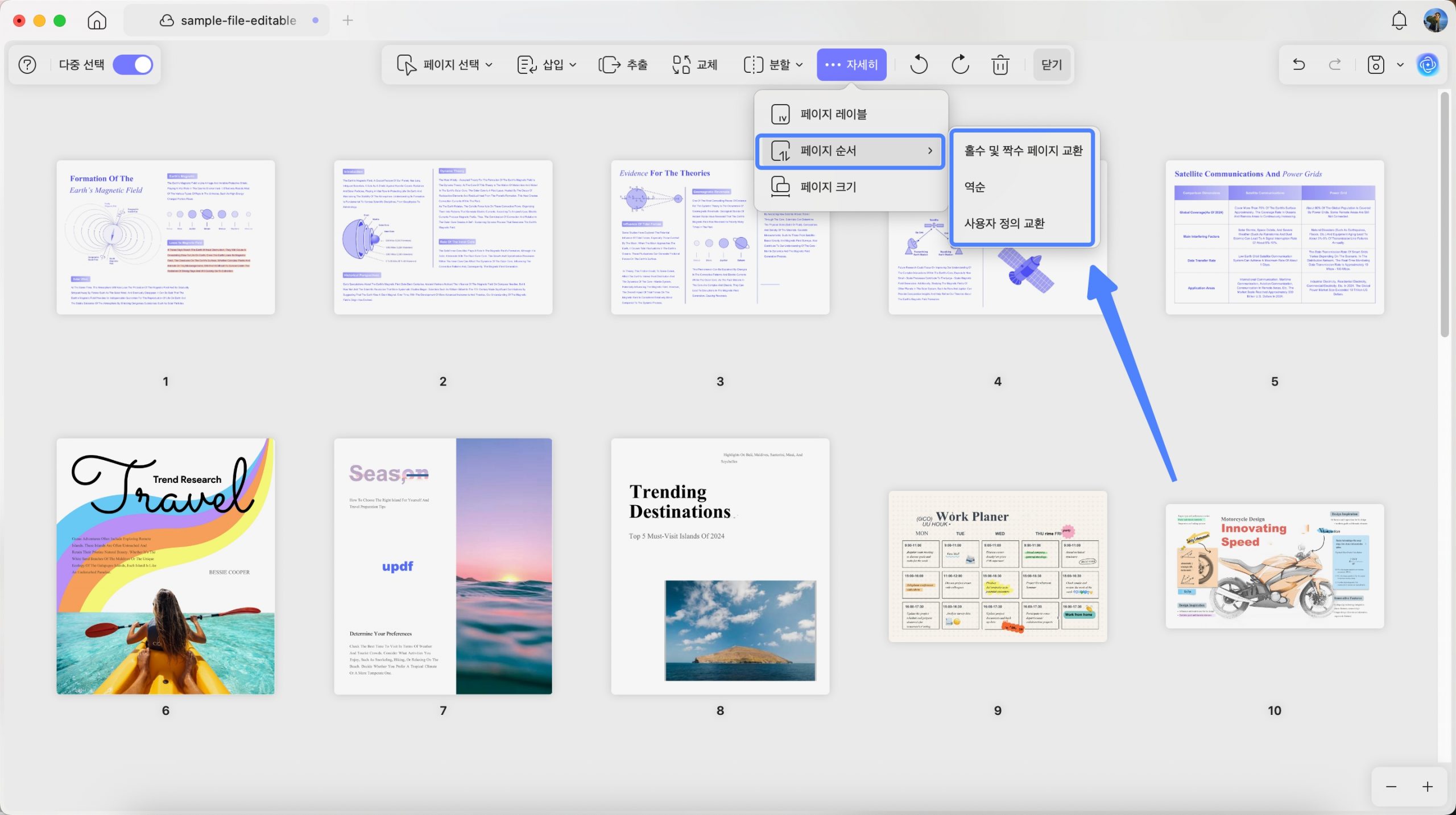Click page number label 10
The height and width of the screenshot is (815, 1456).
point(1275,710)
